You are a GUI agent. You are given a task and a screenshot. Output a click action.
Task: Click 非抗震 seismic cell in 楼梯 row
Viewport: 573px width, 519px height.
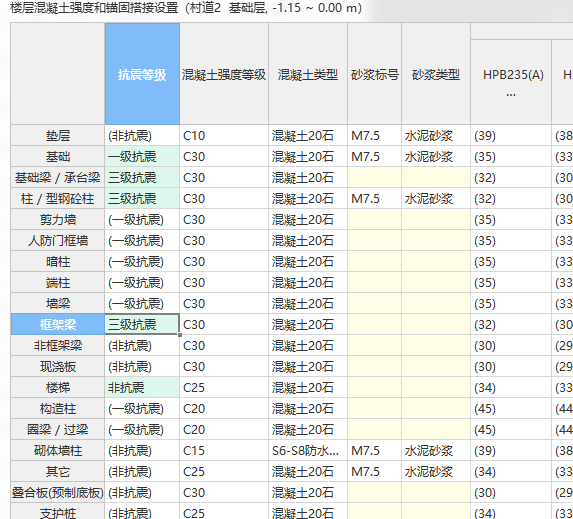click(x=142, y=387)
